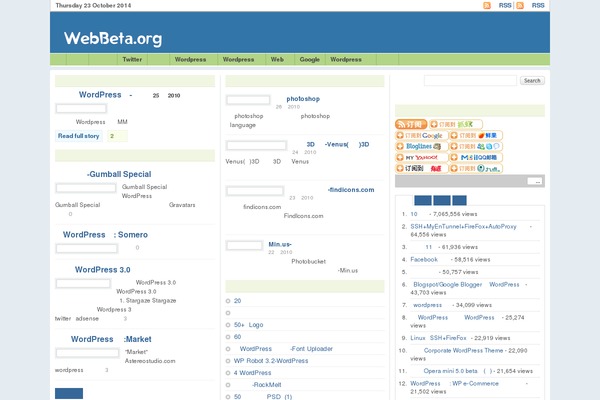Open the WordPress 3.0 post title
Image resolution: width=600 pixels, height=400 pixels.
click(x=103, y=269)
